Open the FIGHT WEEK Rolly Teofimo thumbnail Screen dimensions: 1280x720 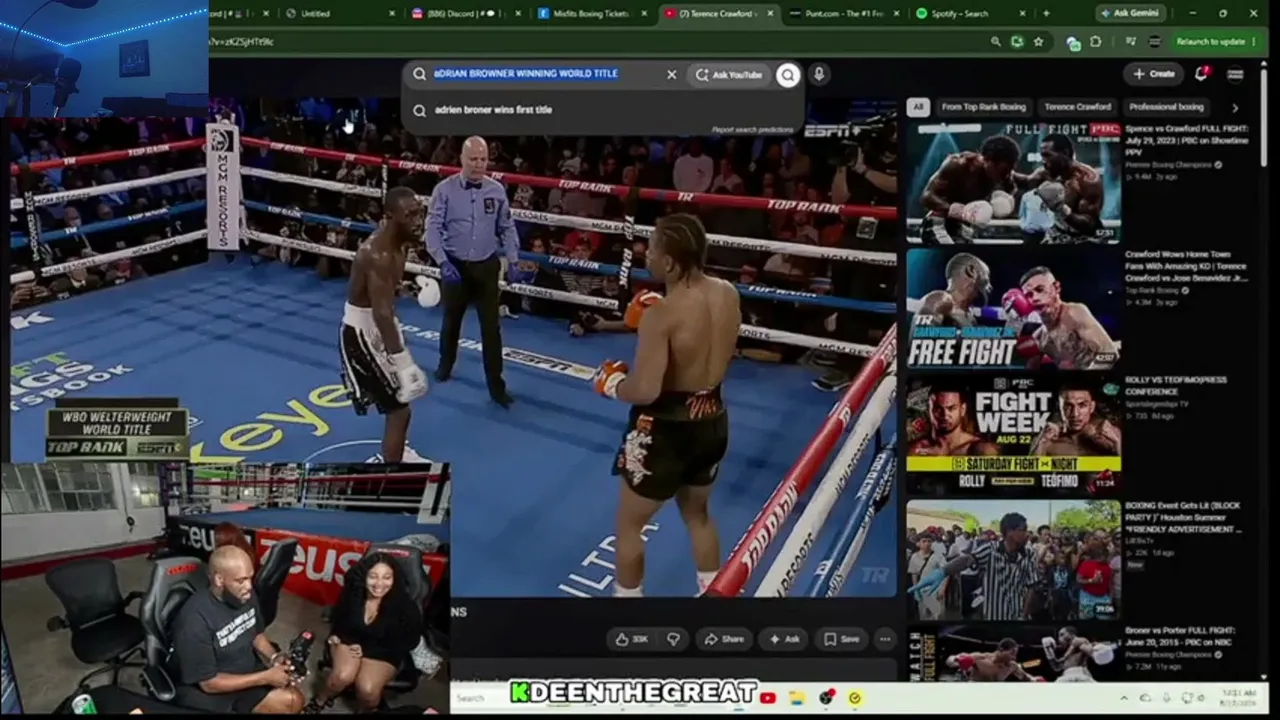[x=1013, y=434]
